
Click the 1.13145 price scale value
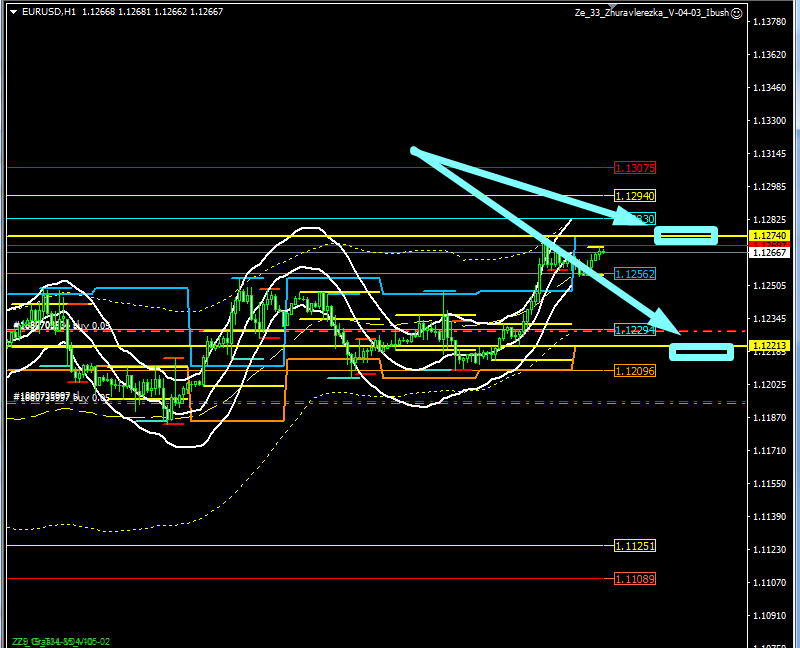pos(769,154)
